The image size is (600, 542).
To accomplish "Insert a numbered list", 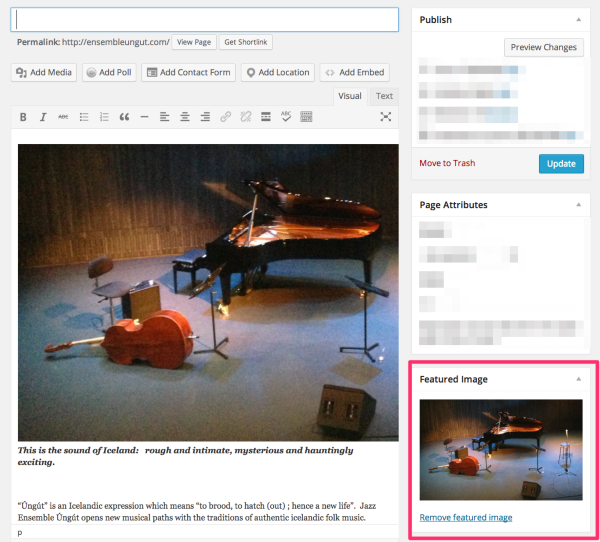I will pyautogui.click(x=104, y=117).
